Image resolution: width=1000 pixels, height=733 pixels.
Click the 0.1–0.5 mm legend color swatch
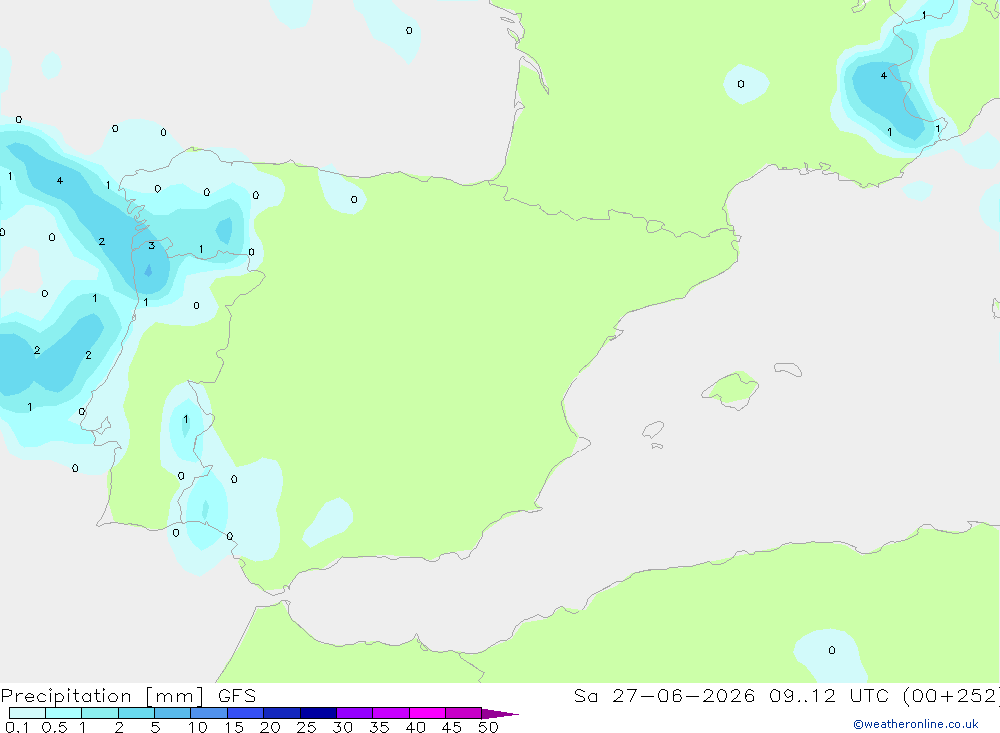[x=27, y=713]
